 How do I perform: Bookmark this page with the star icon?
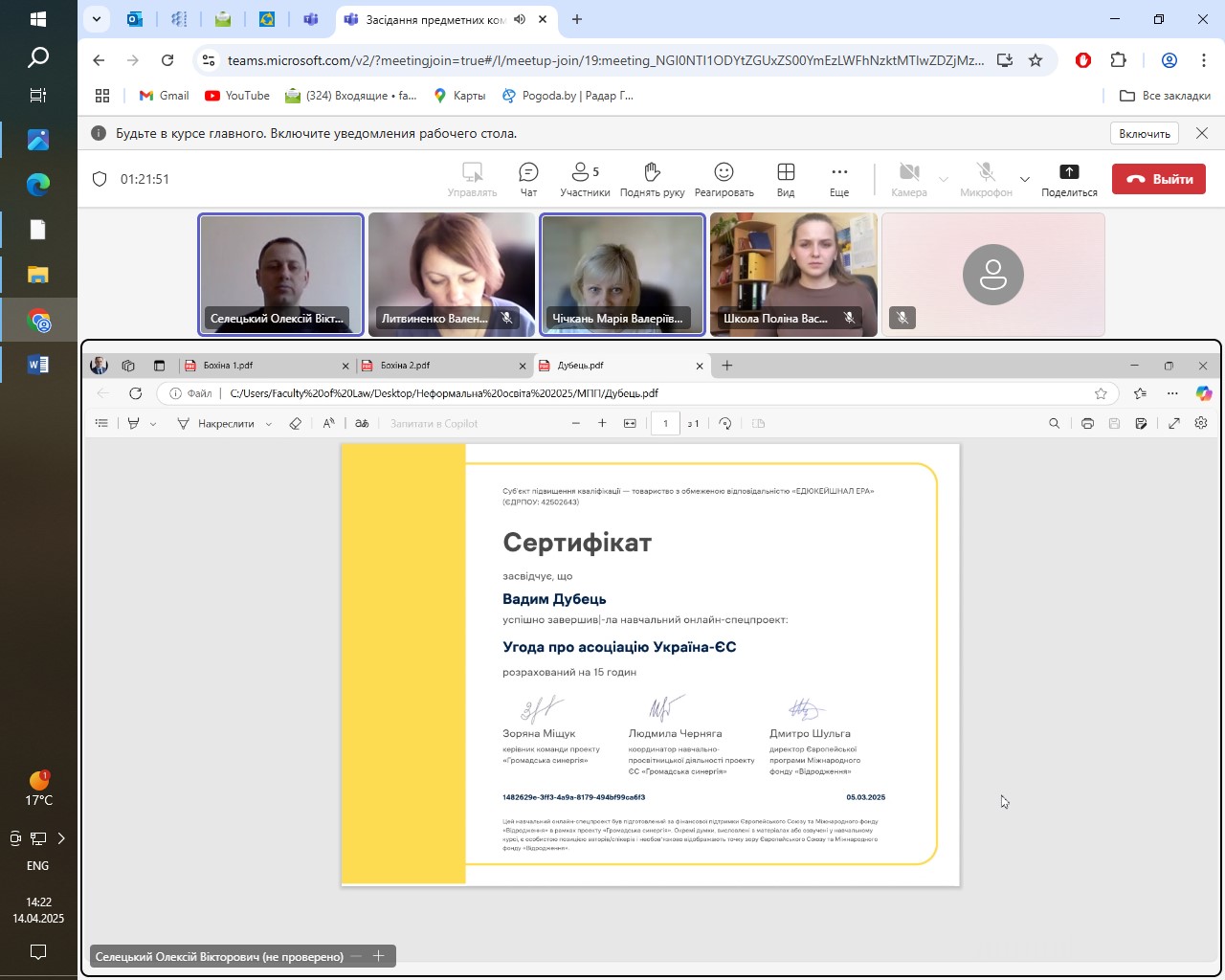[1036, 60]
